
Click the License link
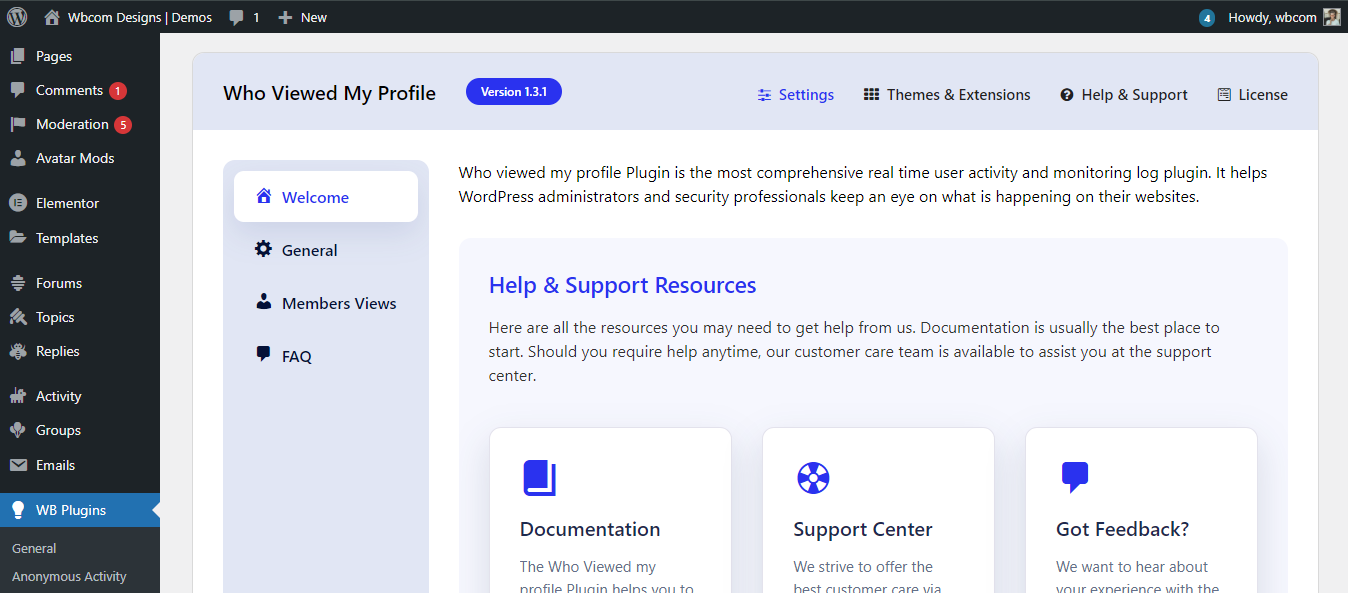(1252, 94)
